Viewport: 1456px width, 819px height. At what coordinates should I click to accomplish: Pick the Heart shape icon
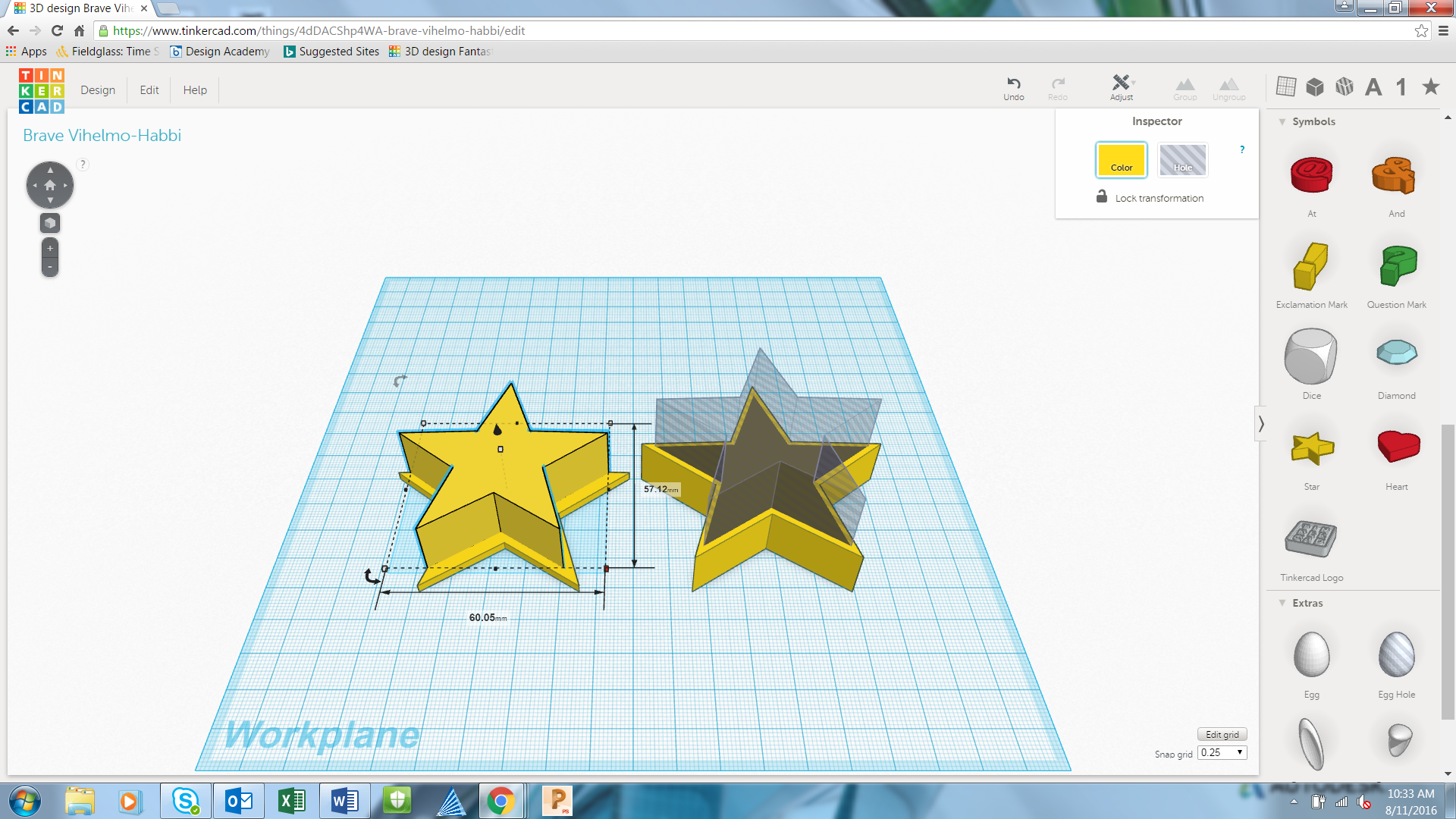click(1397, 447)
